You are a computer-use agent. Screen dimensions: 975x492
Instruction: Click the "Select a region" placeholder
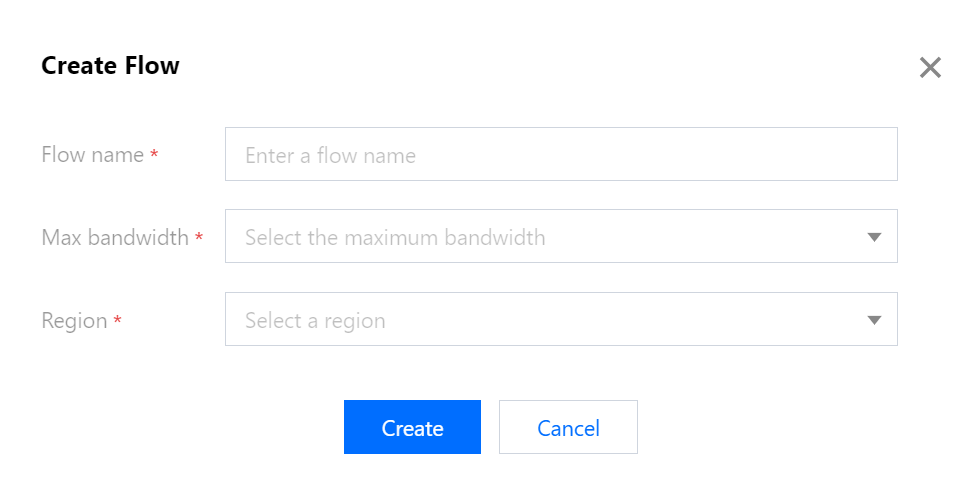(x=315, y=320)
